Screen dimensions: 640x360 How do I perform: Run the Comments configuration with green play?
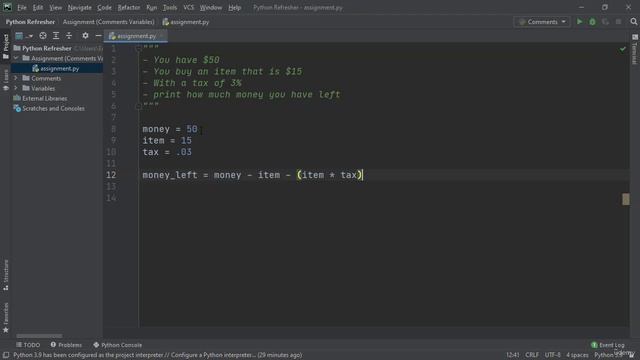click(579, 22)
